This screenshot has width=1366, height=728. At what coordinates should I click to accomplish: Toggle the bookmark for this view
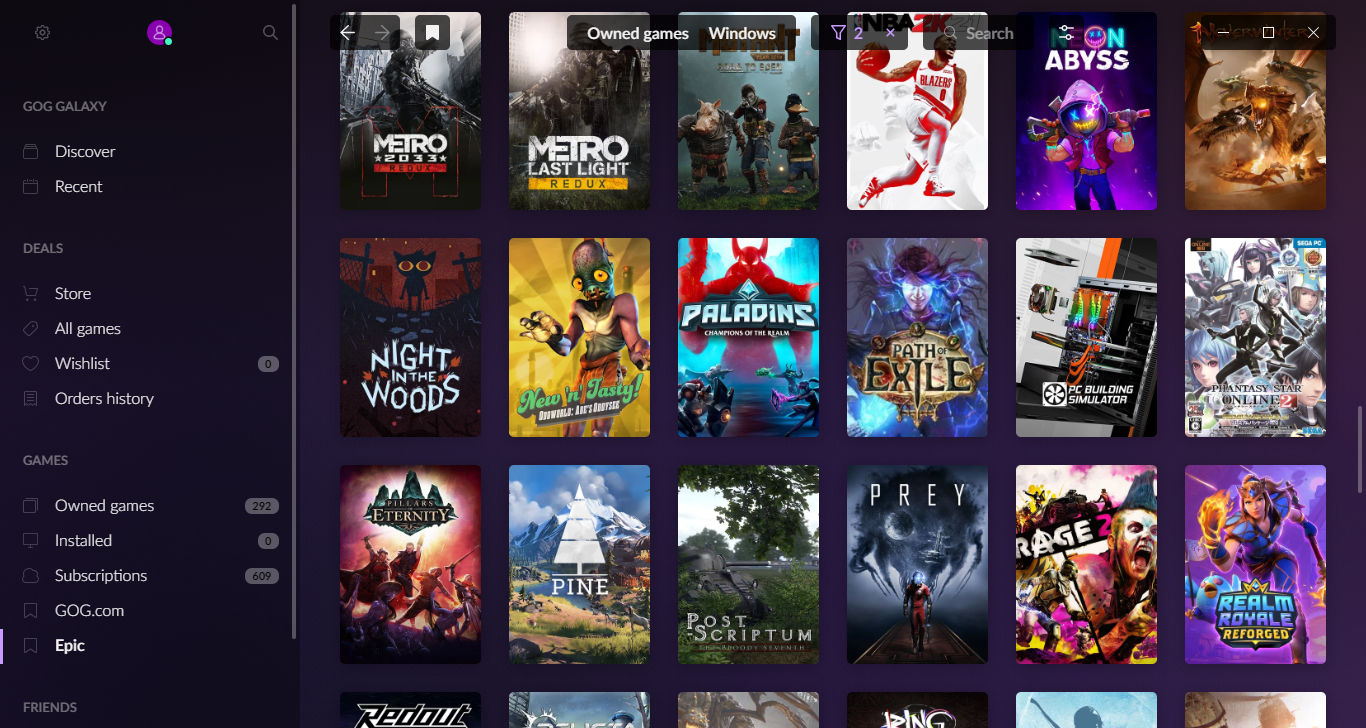tap(433, 33)
